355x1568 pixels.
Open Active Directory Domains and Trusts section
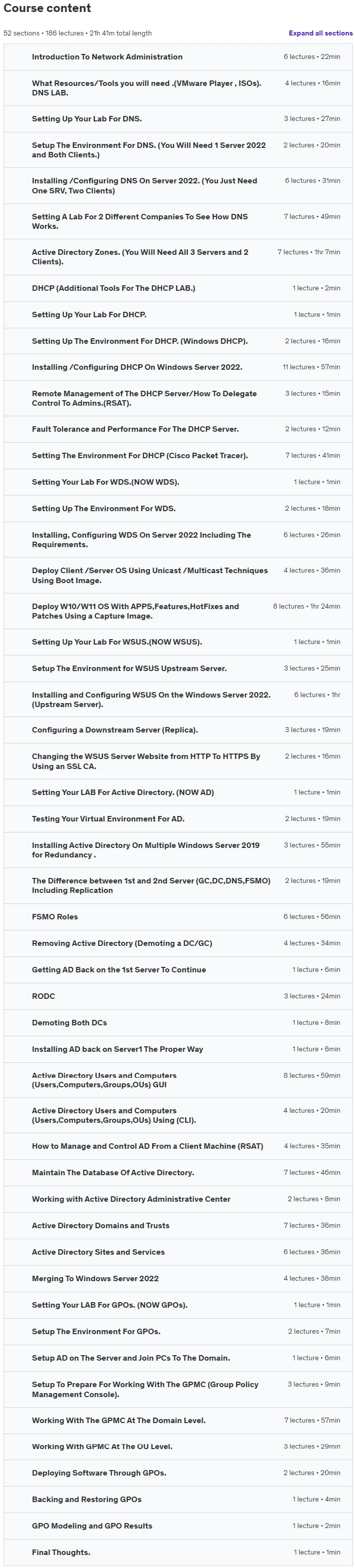pos(178,1225)
